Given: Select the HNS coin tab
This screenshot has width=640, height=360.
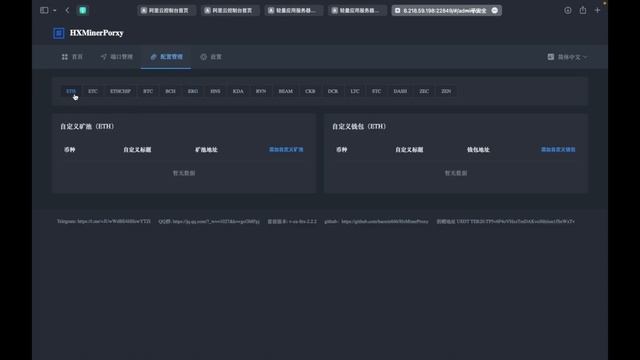Looking at the screenshot, I should (x=216, y=91).
